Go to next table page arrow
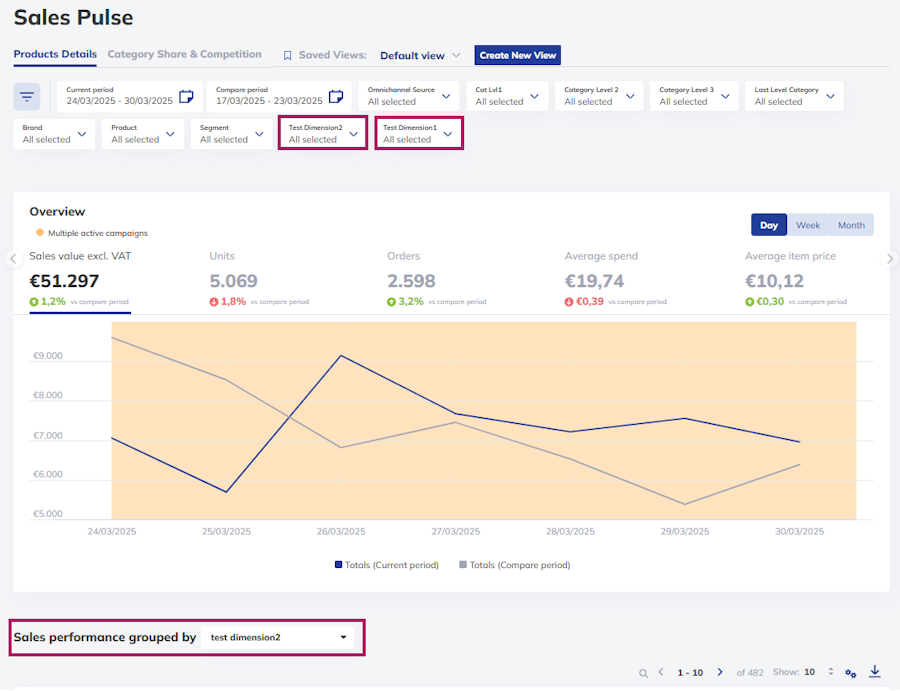Screen dimensions: 900x691 tap(720, 672)
